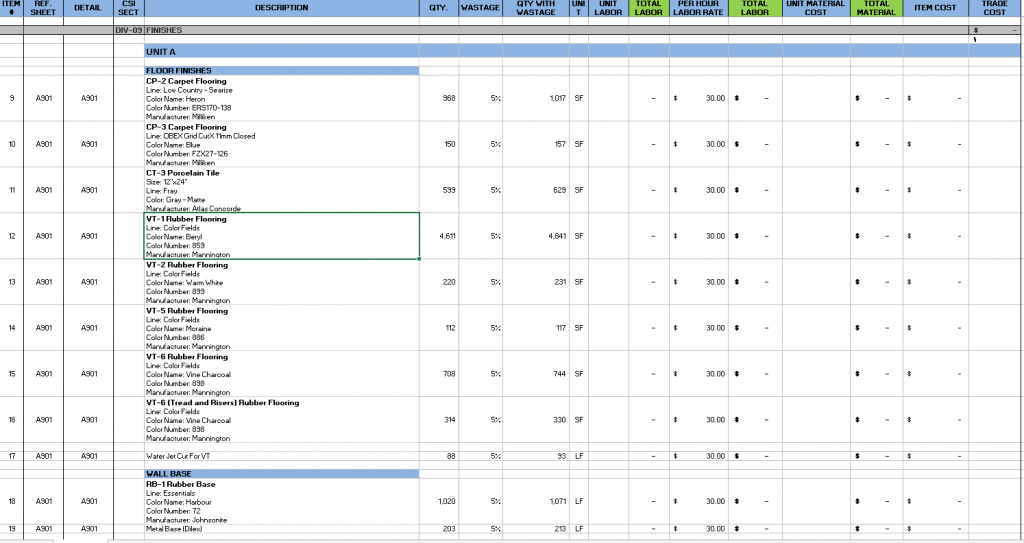This screenshot has width=1024, height=543.
Task: Click the quantity cell showing 968
Action: (449, 98)
